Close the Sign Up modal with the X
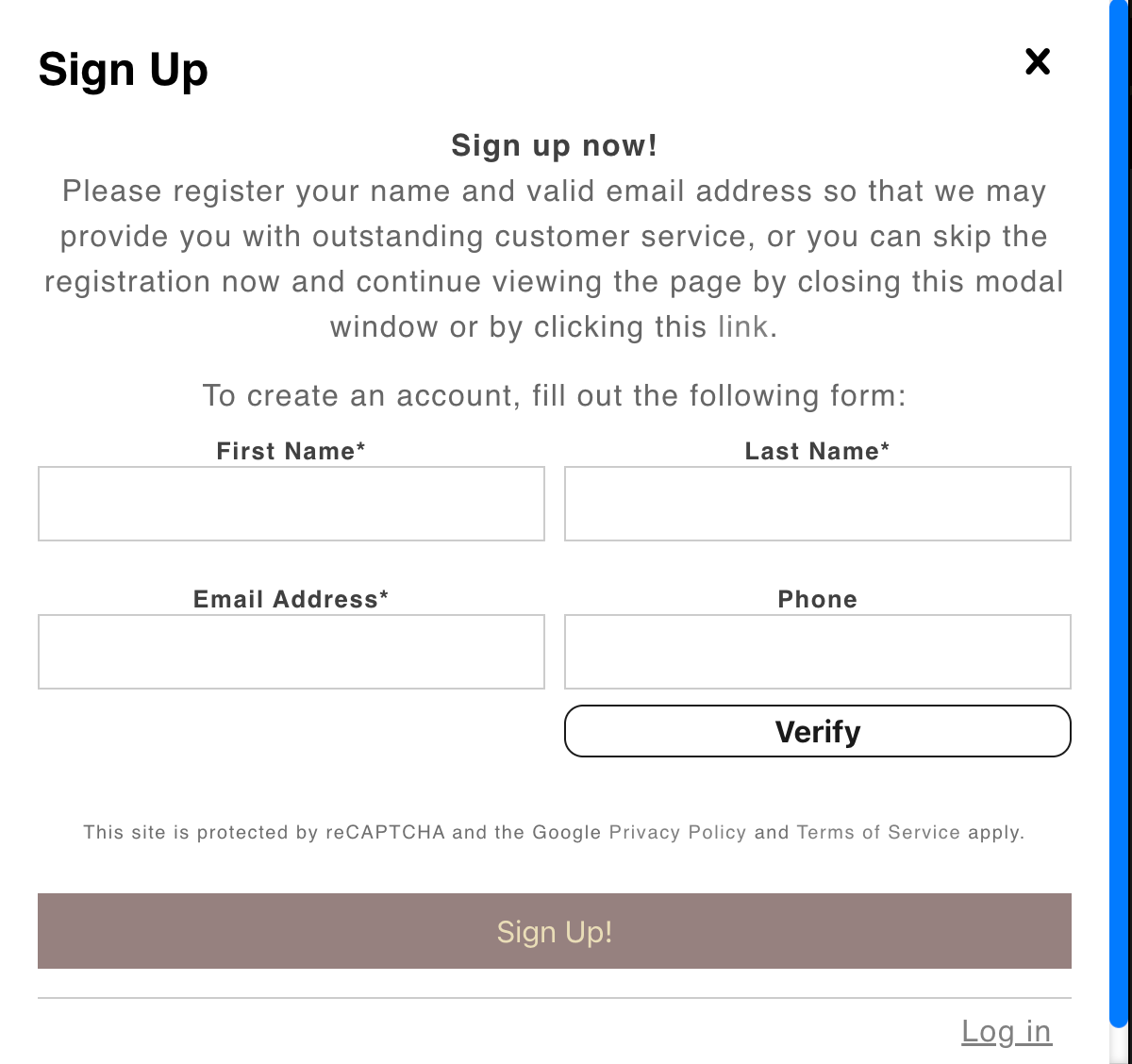This screenshot has height=1064, width=1132. point(1038,62)
